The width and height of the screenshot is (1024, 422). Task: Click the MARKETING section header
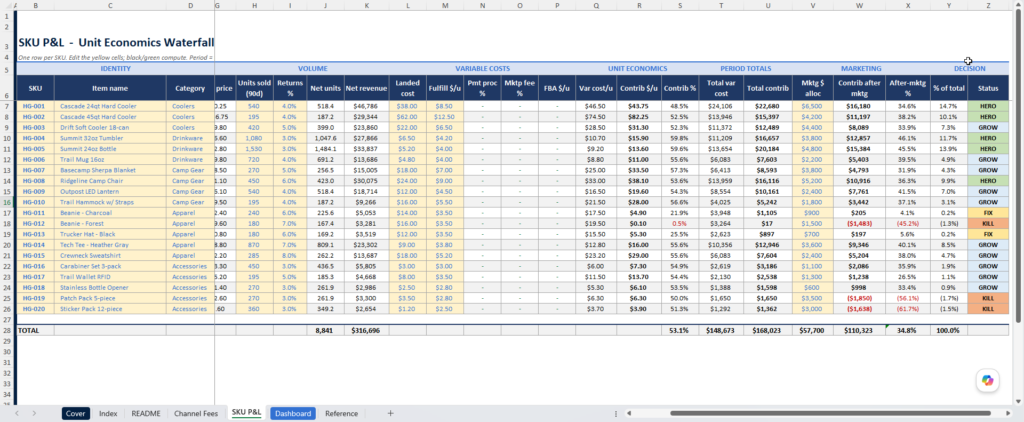click(861, 69)
